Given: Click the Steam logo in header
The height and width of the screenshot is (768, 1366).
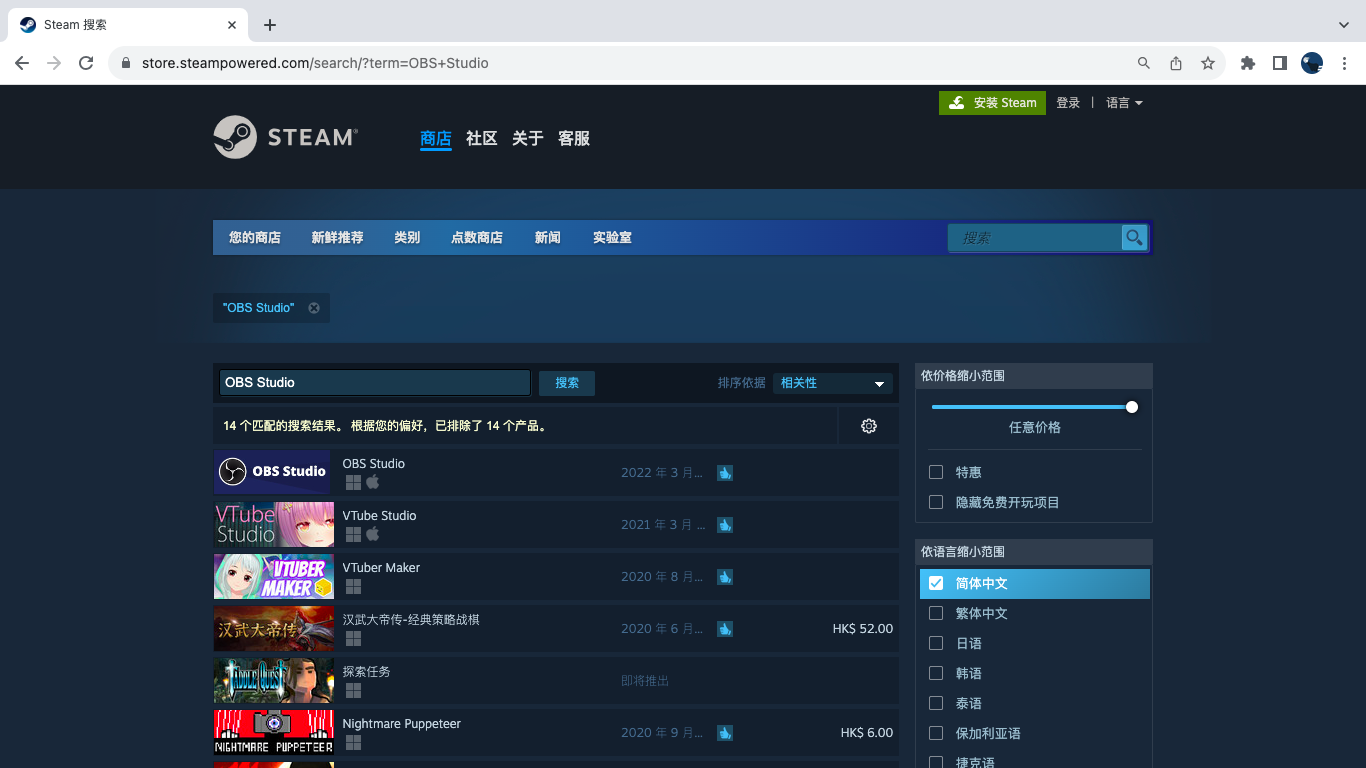Looking at the screenshot, I should [x=285, y=137].
